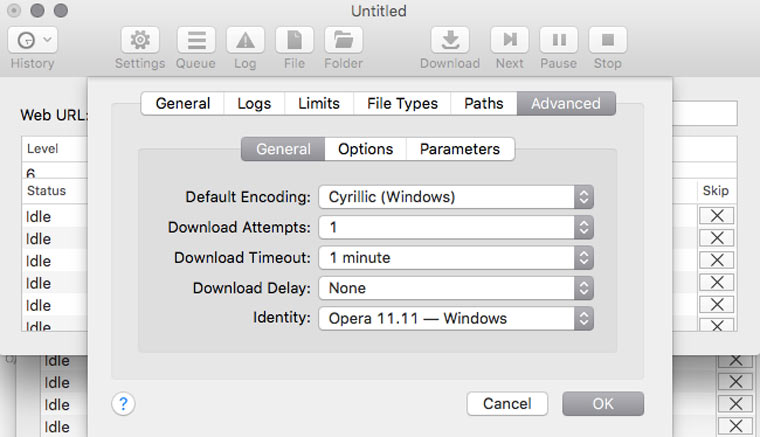Select the Parameters sub-tab

[x=460, y=149]
